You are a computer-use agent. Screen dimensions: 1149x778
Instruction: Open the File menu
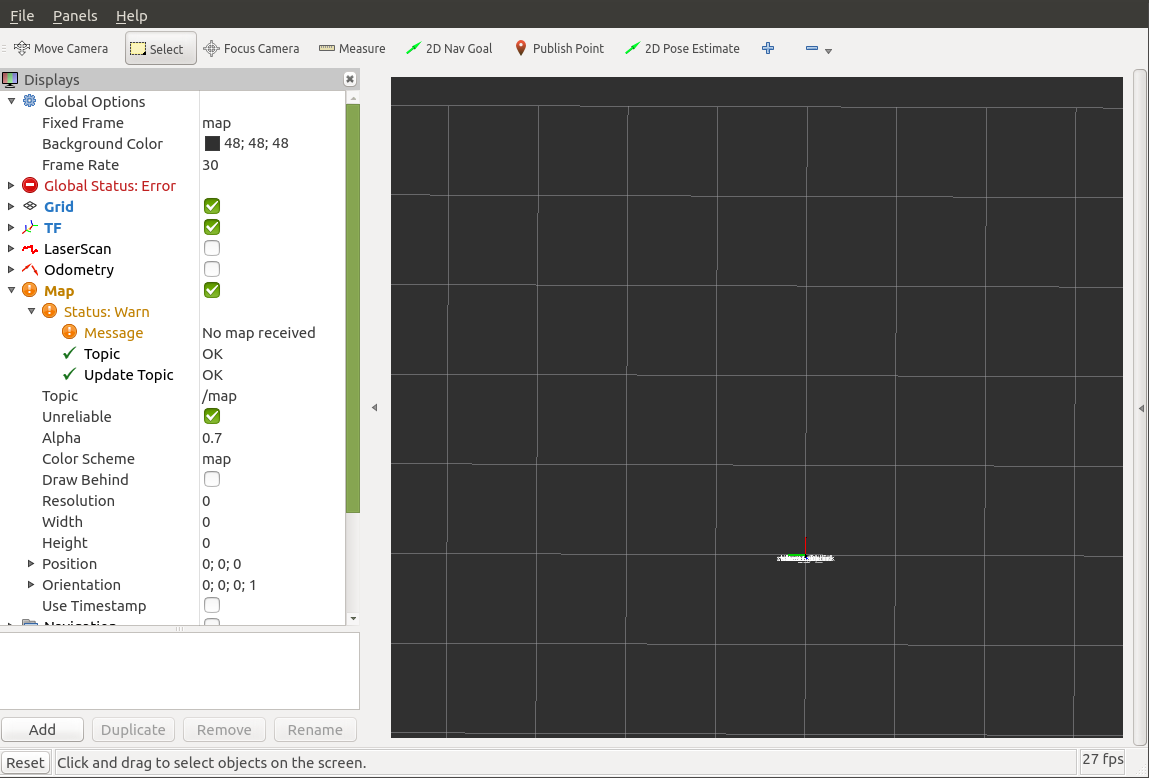[22, 15]
